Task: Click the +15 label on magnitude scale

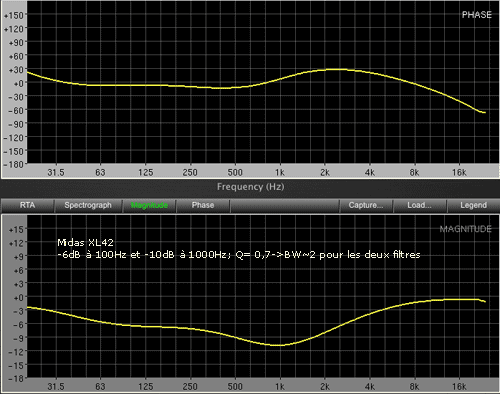Action: coord(16,230)
